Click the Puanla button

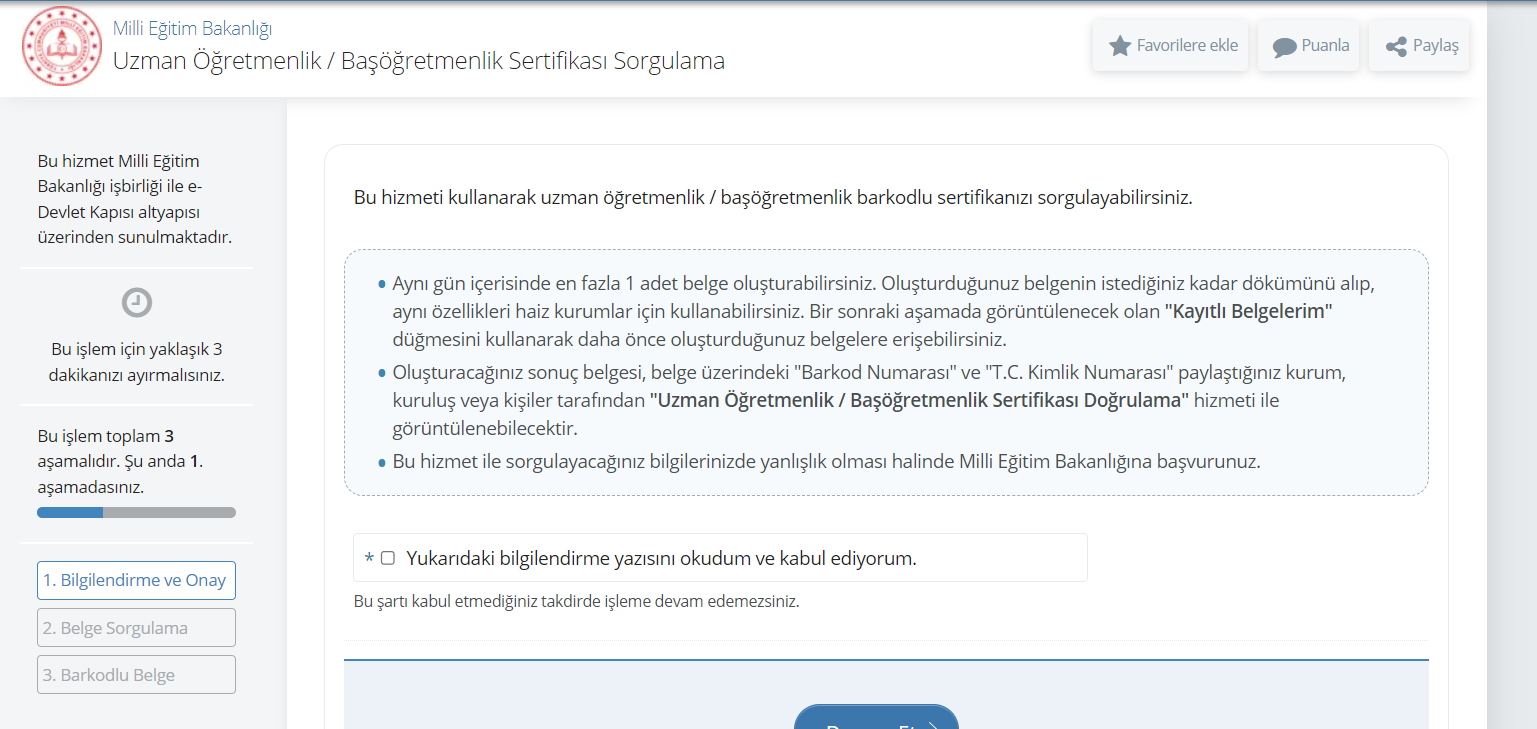point(1308,44)
